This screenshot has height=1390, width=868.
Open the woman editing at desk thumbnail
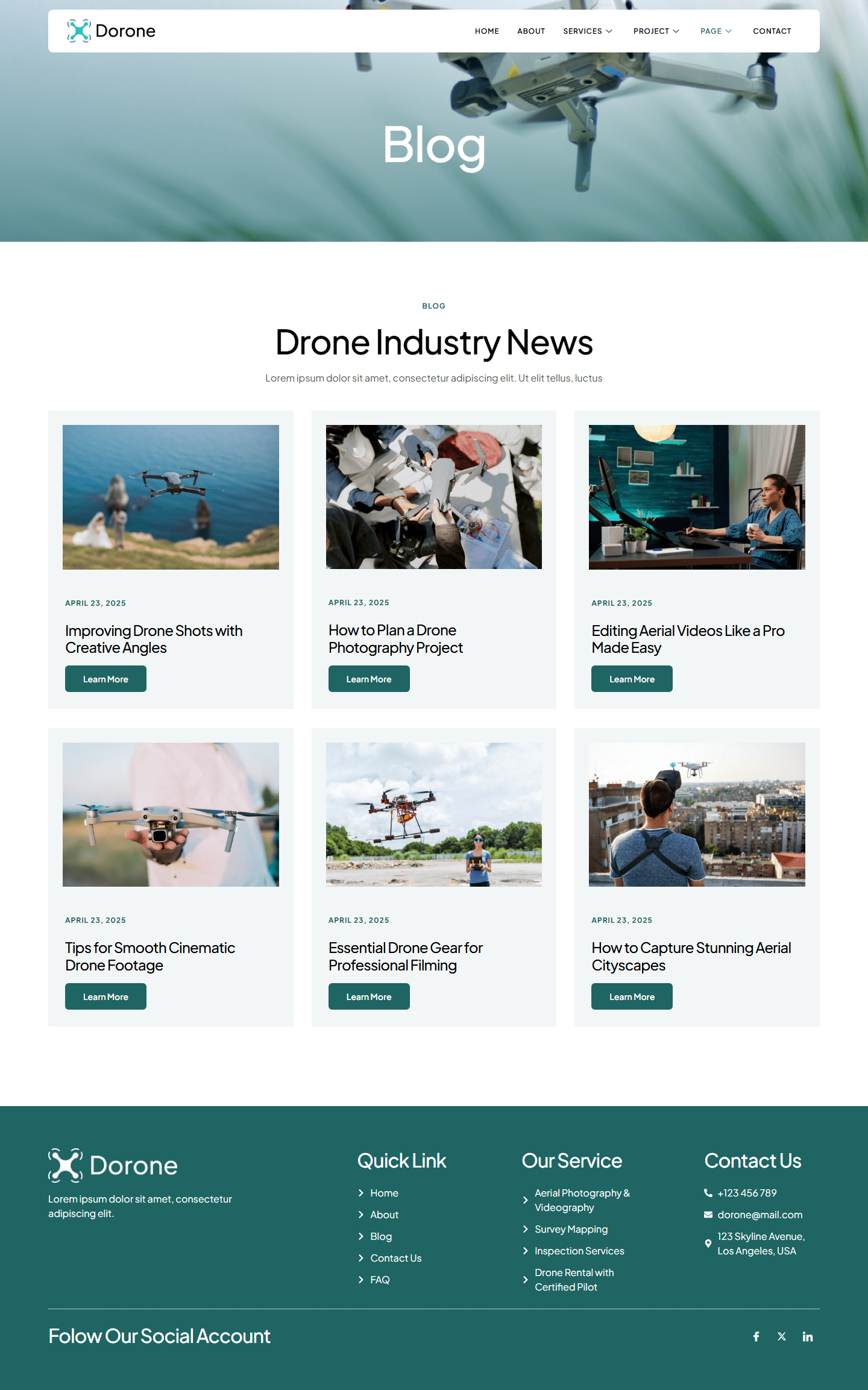coord(697,497)
